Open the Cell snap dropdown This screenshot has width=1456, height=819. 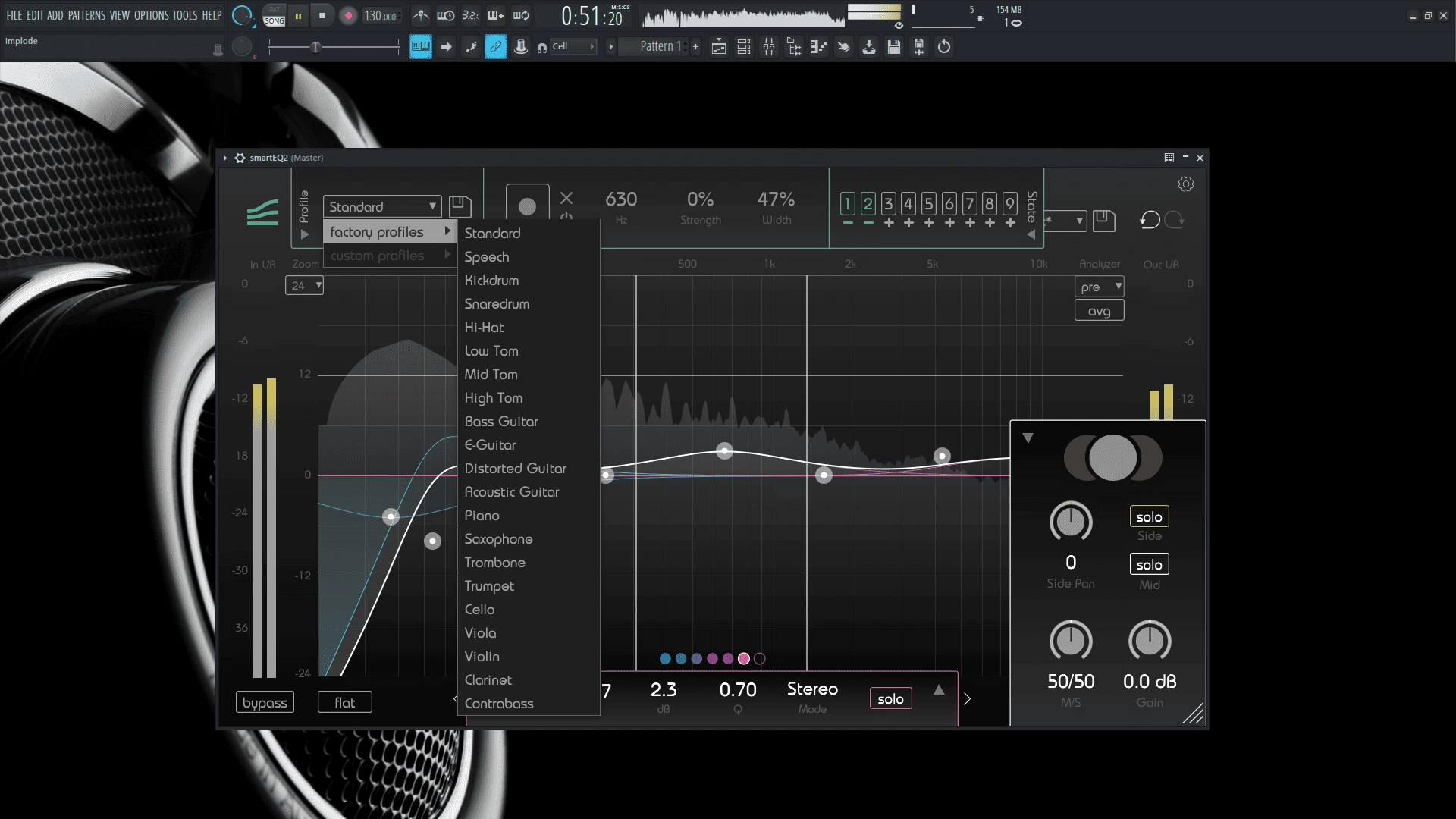coord(574,47)
